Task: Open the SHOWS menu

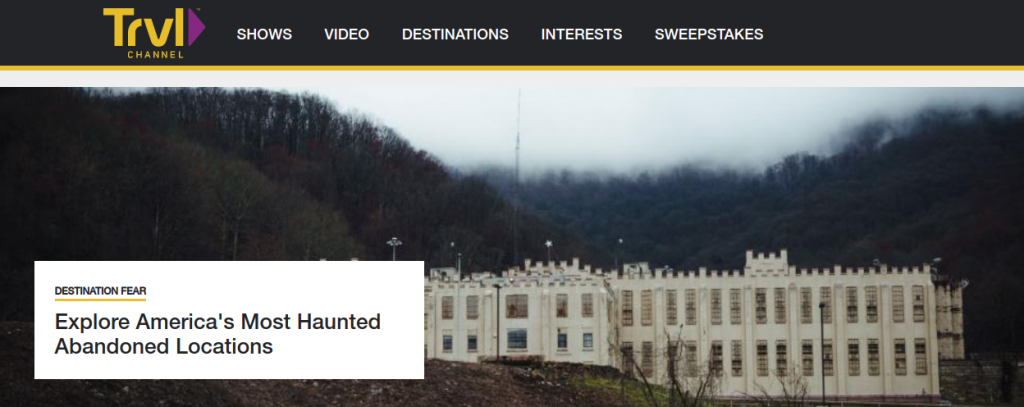Action: tap(264, 35)
